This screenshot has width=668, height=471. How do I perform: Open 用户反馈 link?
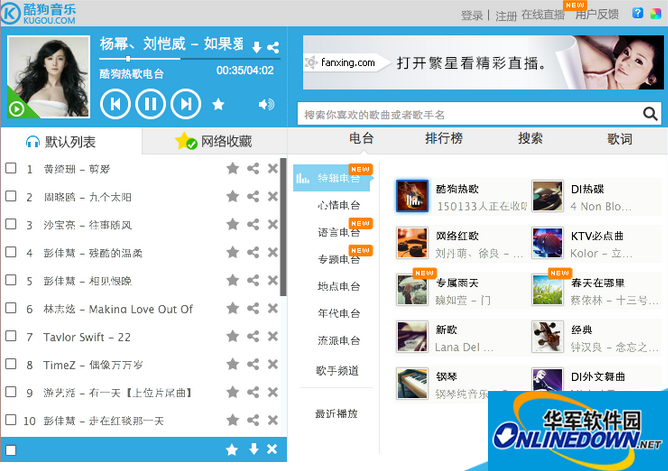click(x=597, y=14)
